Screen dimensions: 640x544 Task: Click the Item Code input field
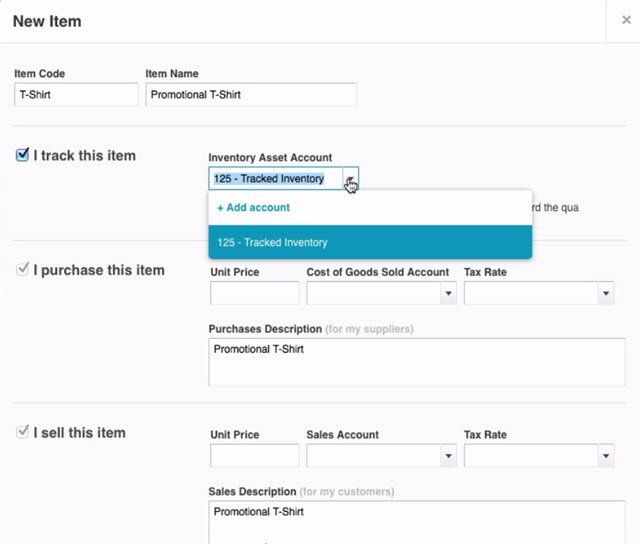(76, 95)
